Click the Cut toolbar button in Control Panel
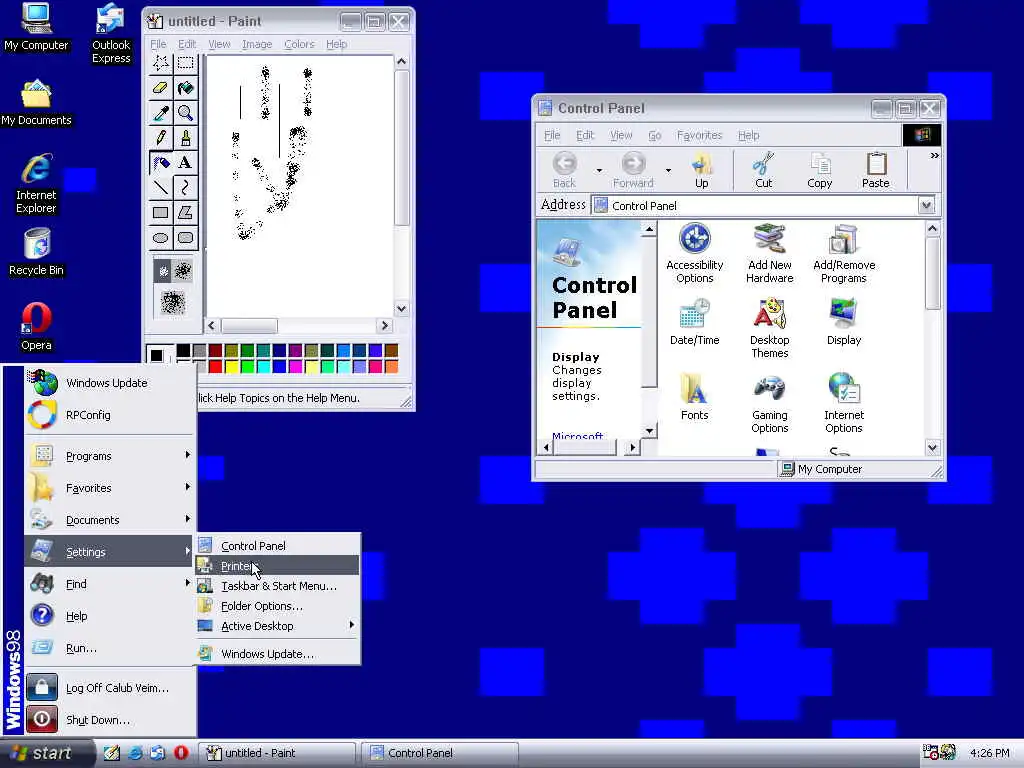 coord(763,170)
